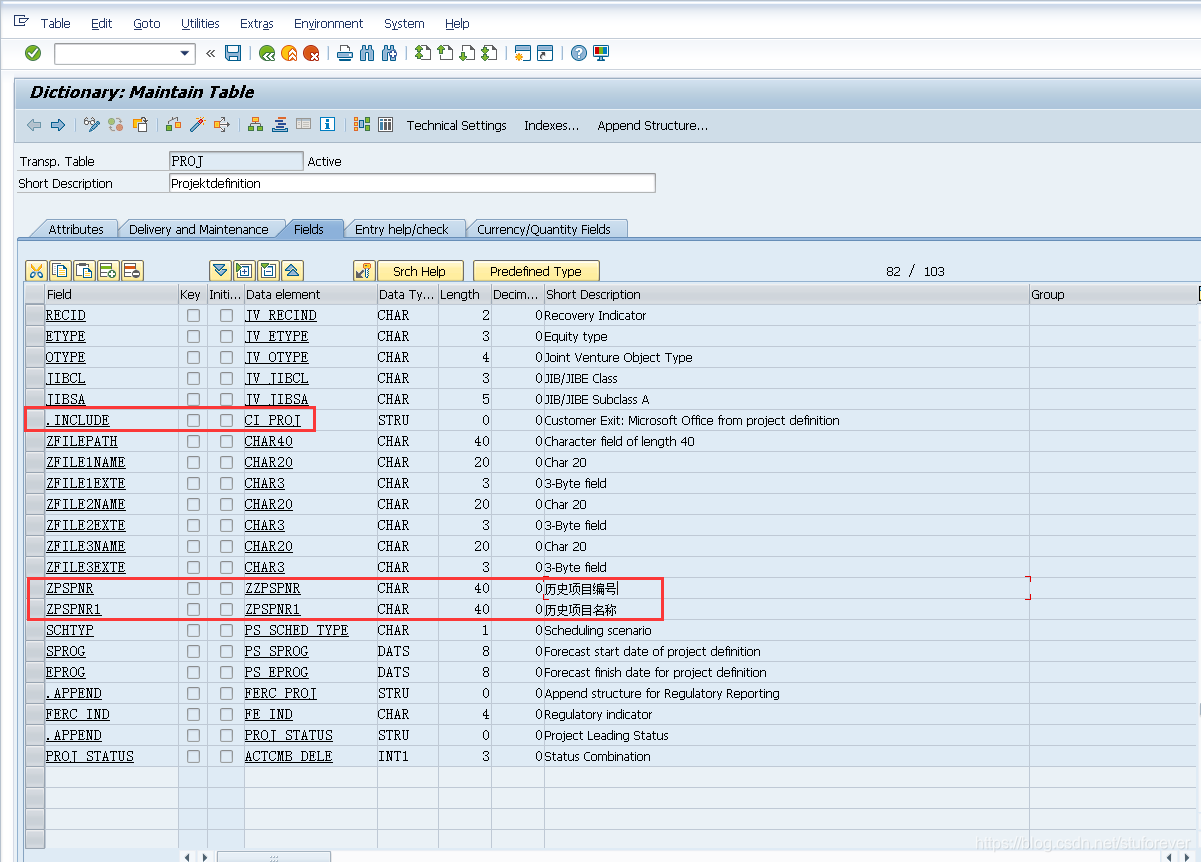Click the red Cancel icon
This screenshot has width=1201, height=862.
(312, 53)
